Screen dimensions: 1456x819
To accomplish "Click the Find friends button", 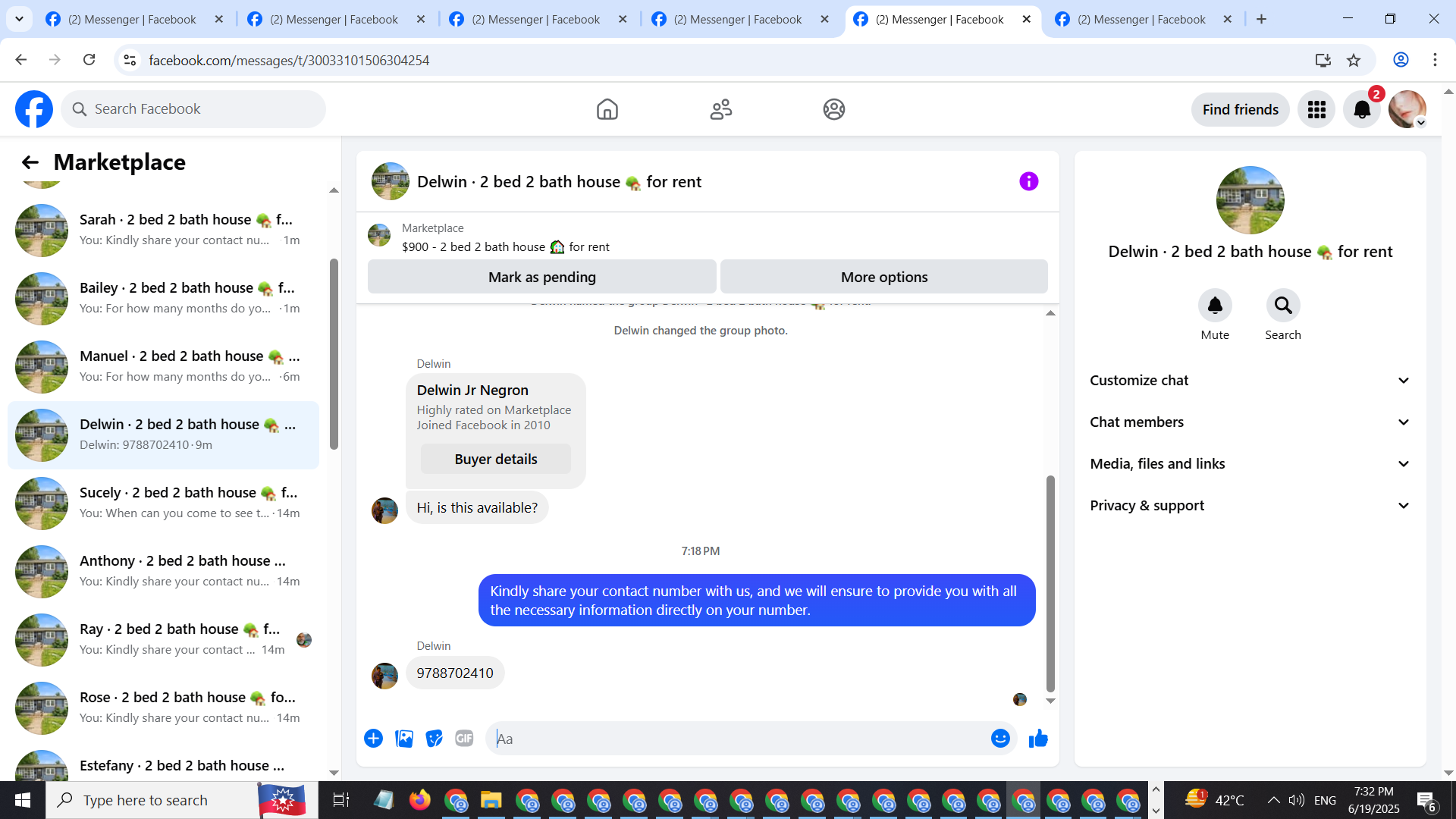I will click(x=1241, y=110).
